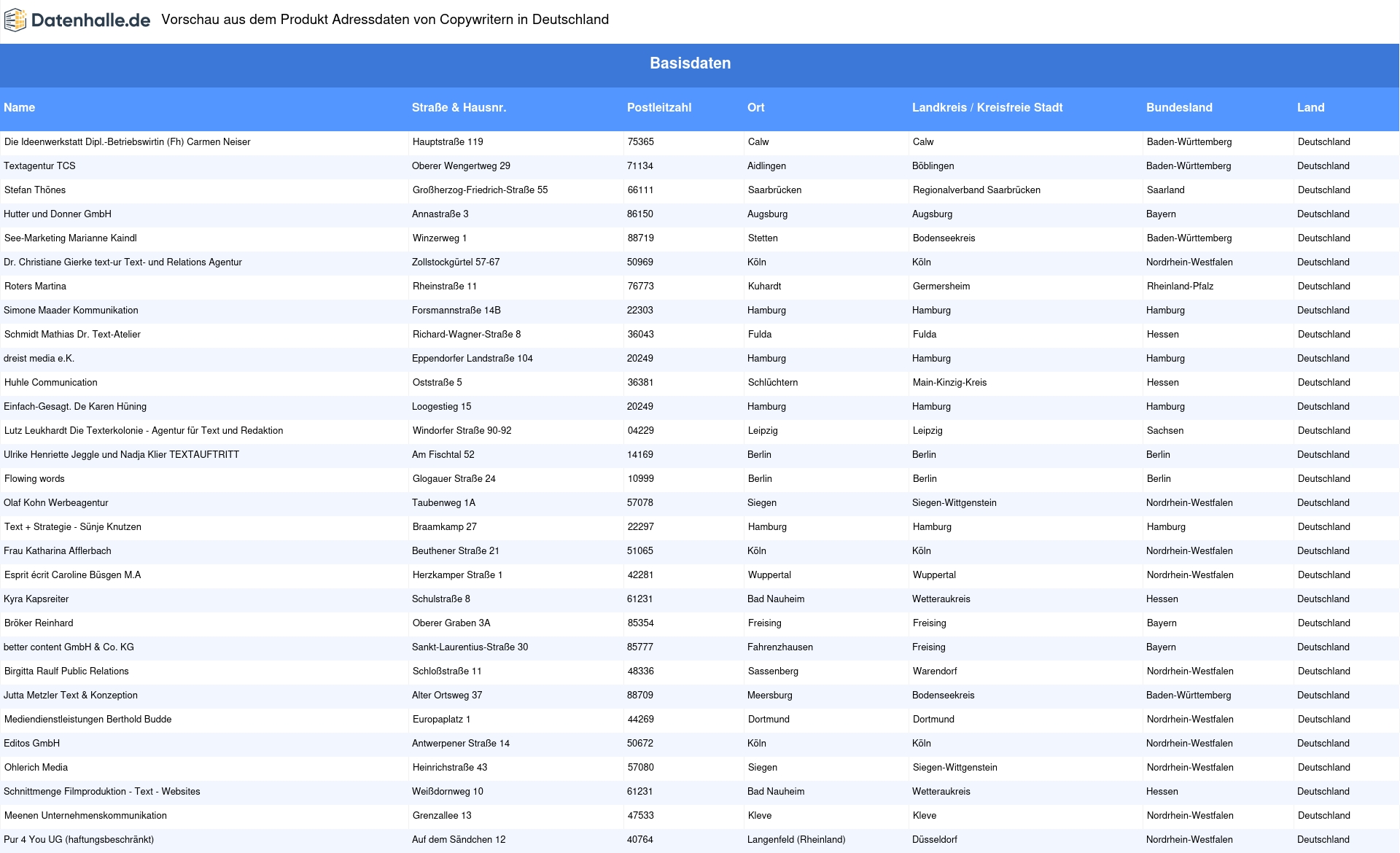Click street Eppendorfer Landstraße 104
This screenshot has height=853, width=1400.
(472, 359)
